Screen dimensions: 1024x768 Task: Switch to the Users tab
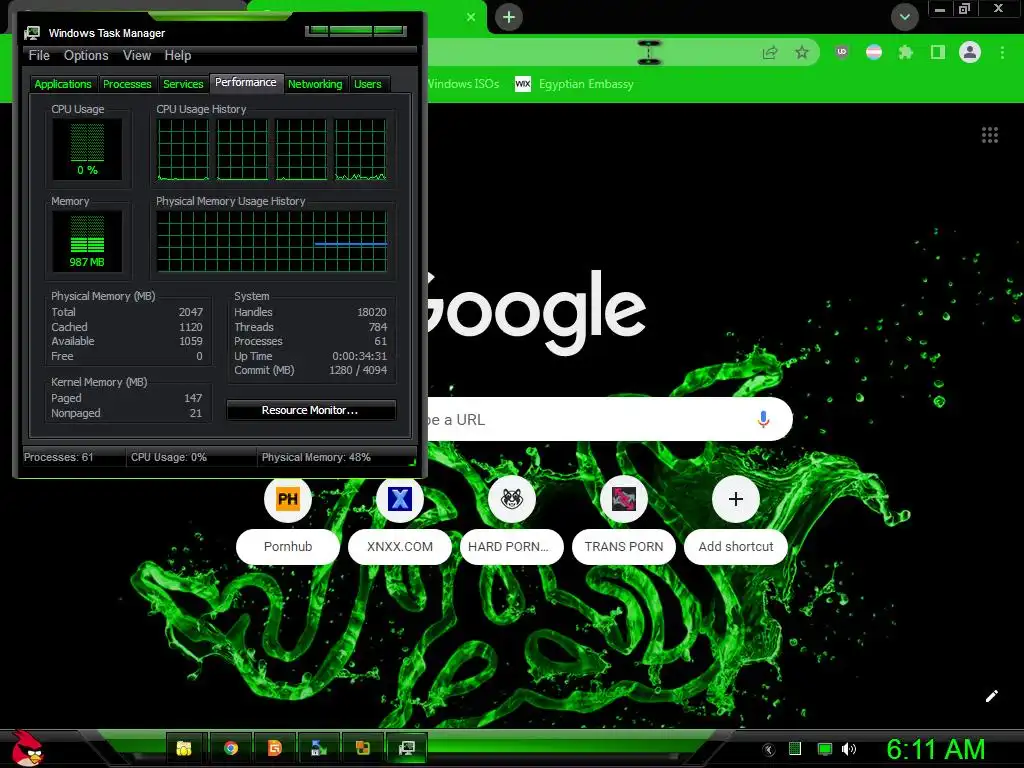point(368,84)
